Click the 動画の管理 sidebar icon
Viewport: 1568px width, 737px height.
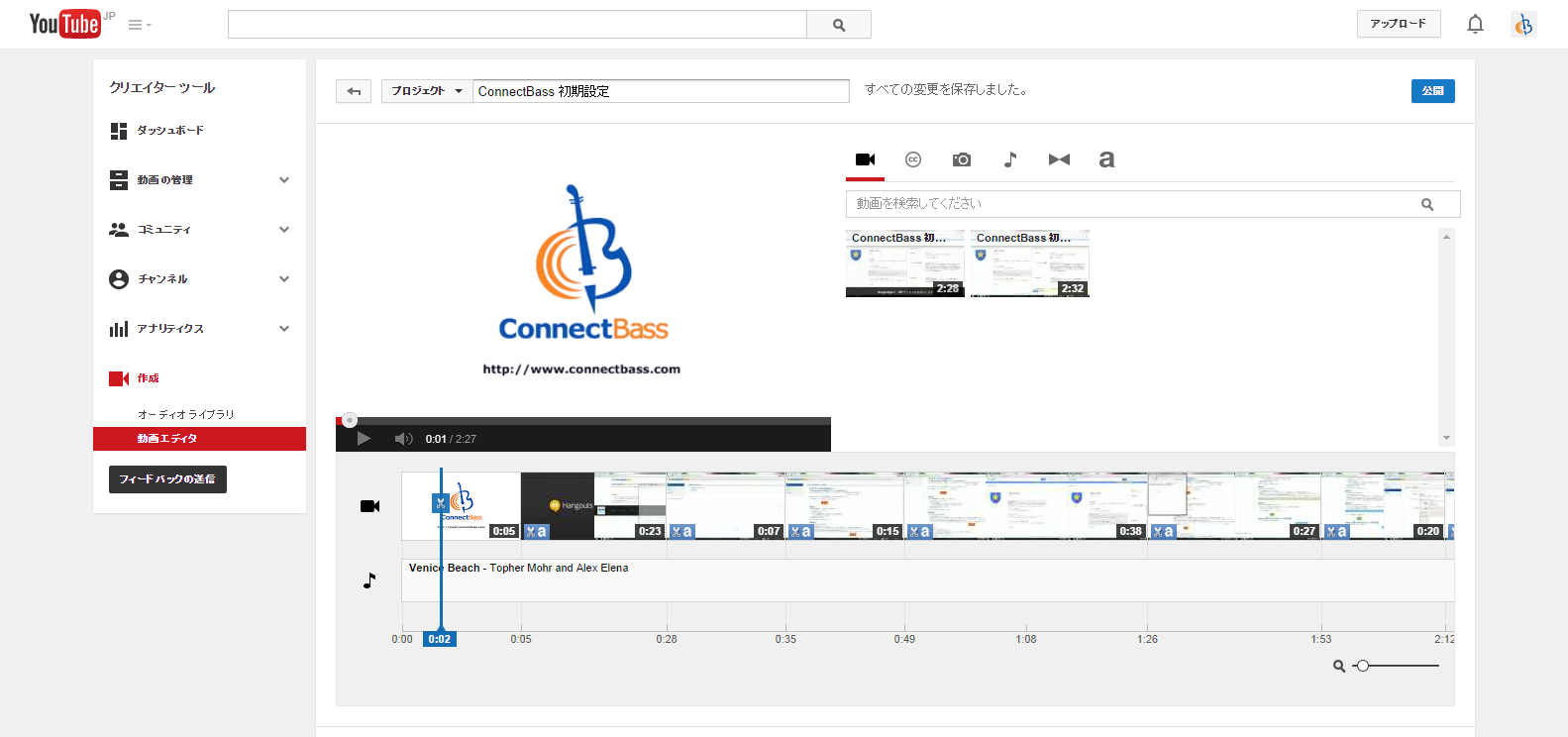119,180
